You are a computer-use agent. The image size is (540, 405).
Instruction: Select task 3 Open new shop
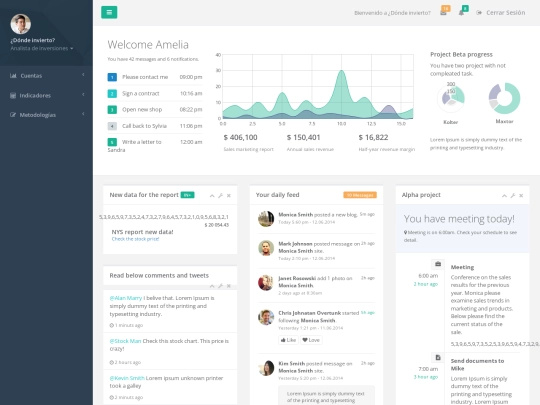pyautogui.click(x=155, y=110)
